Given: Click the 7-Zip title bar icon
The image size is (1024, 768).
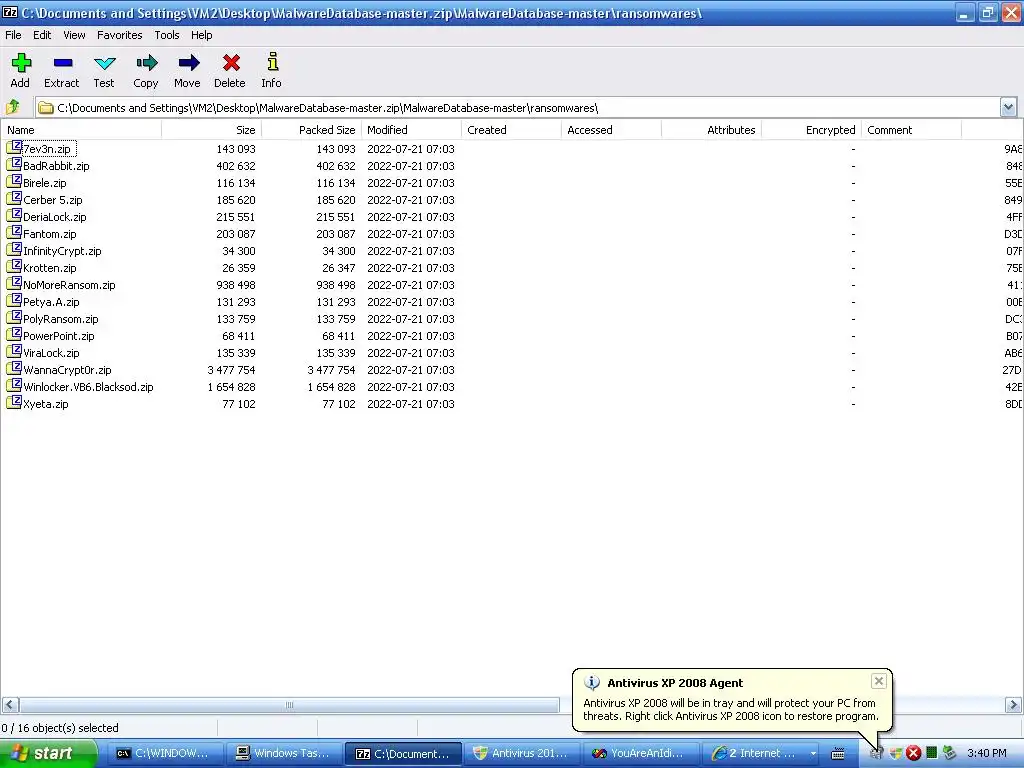Looking at the screenshot, I should pos(10,12).
